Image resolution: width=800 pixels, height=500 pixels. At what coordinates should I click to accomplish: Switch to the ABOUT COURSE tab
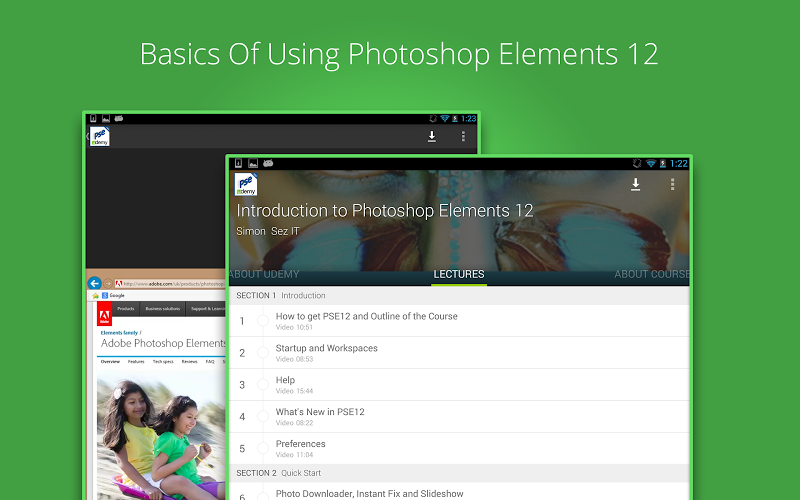point(651,274)
